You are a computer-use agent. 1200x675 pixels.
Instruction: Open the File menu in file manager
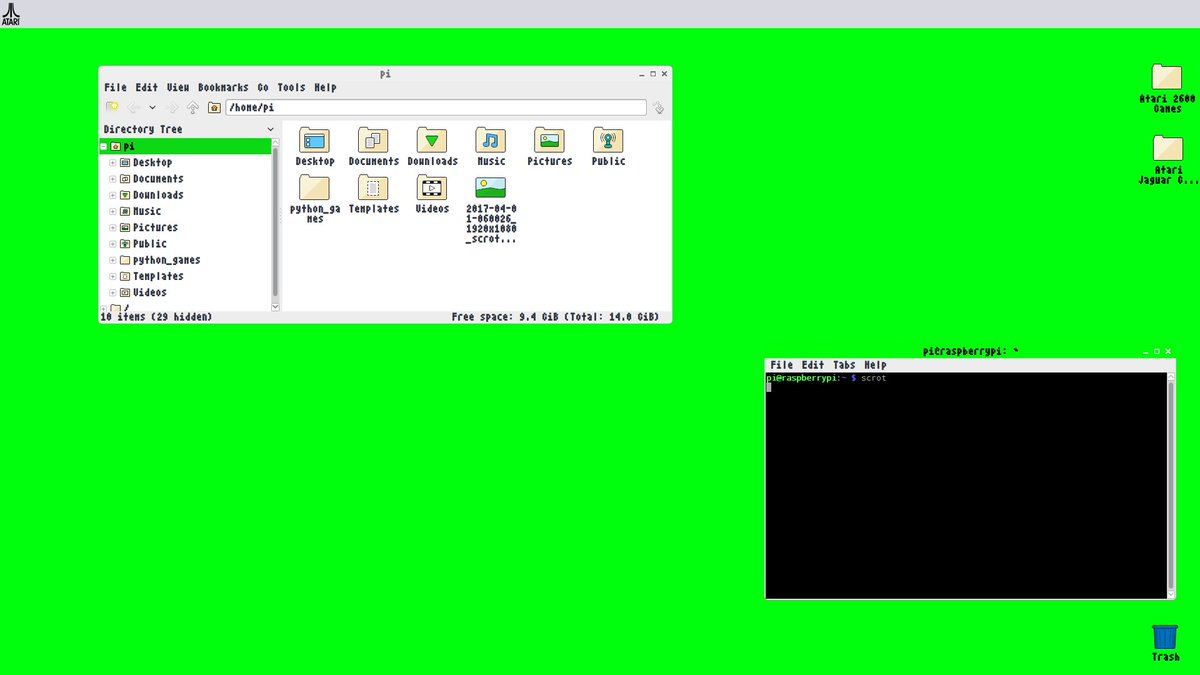tap(115, 87)
